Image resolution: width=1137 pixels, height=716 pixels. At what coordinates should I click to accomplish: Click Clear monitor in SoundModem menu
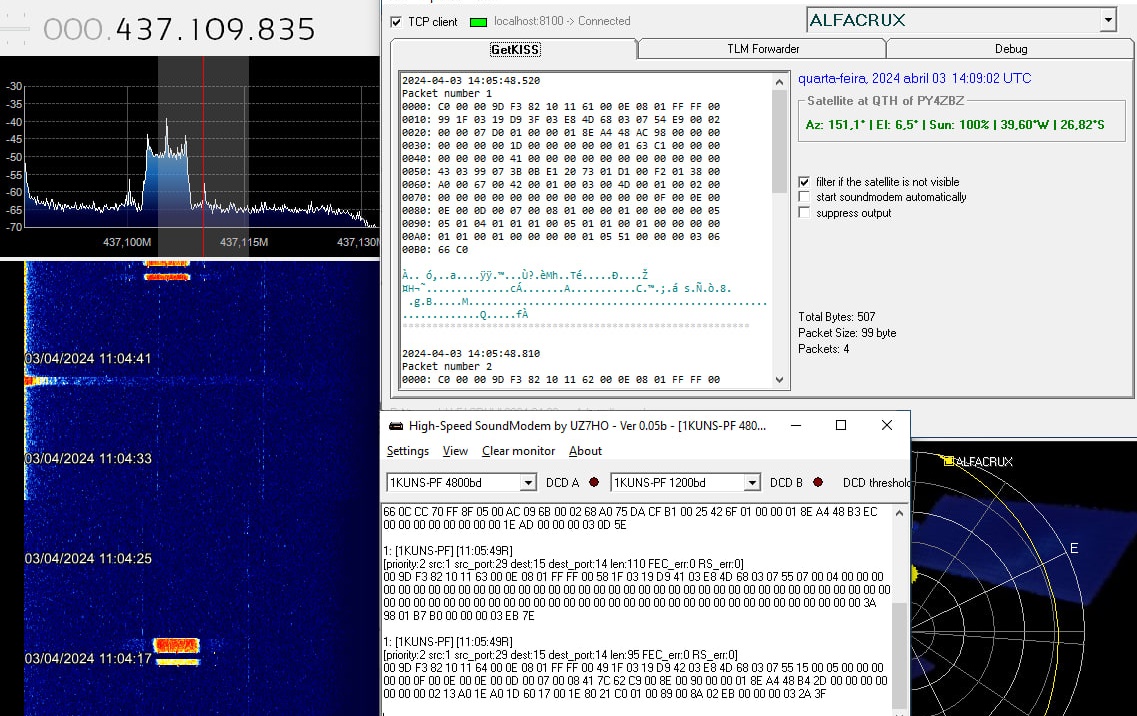(518, 451)
